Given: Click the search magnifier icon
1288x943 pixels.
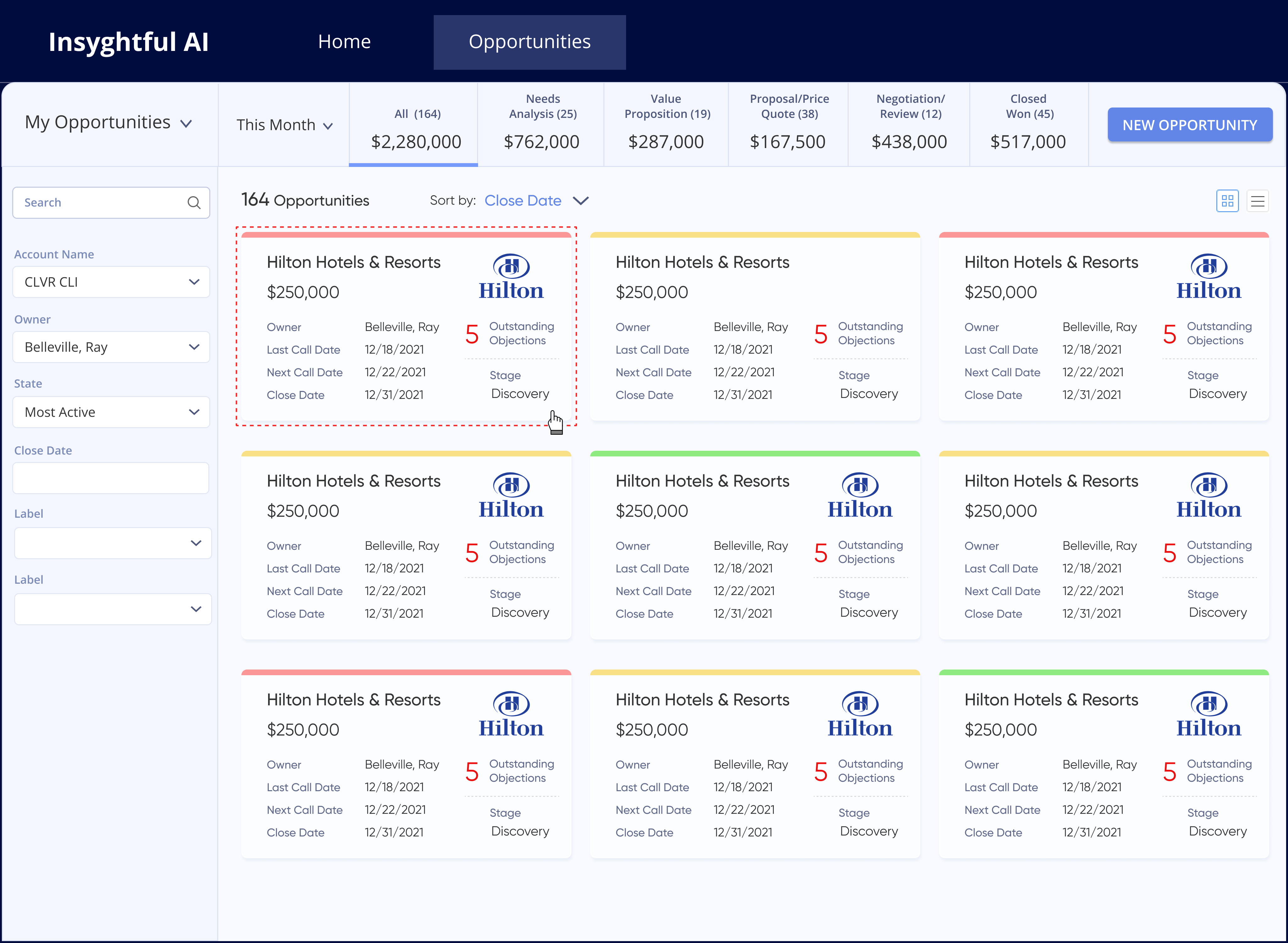Looking at the screenshot, I should (x=194, y=203).
